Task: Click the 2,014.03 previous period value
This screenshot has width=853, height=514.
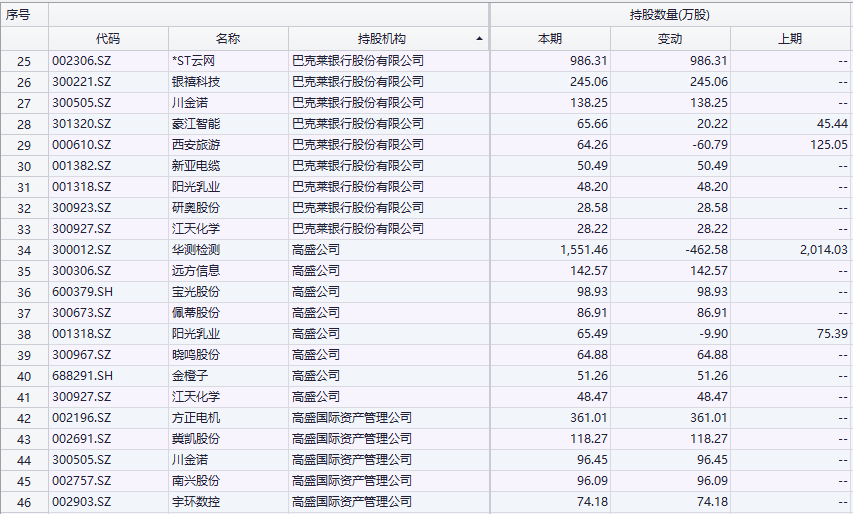Action: [x=824, y=250]
